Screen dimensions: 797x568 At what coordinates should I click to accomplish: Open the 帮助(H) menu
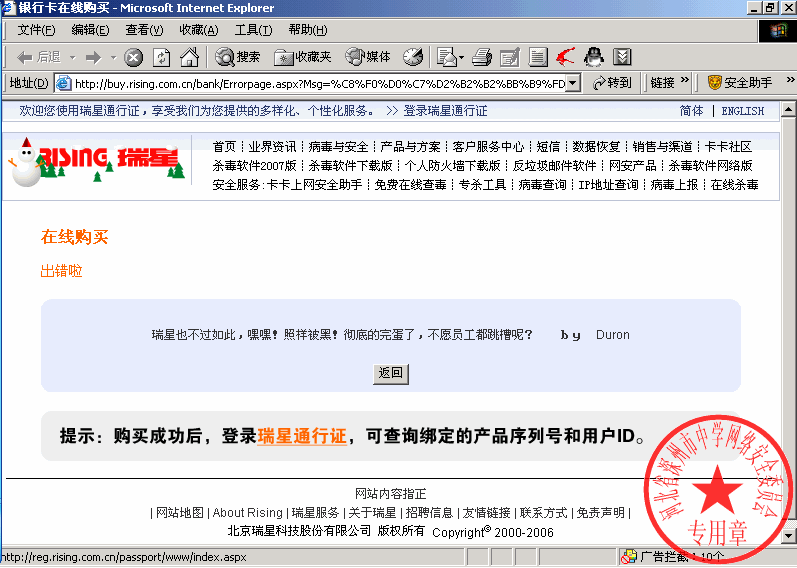click(308, 30)
